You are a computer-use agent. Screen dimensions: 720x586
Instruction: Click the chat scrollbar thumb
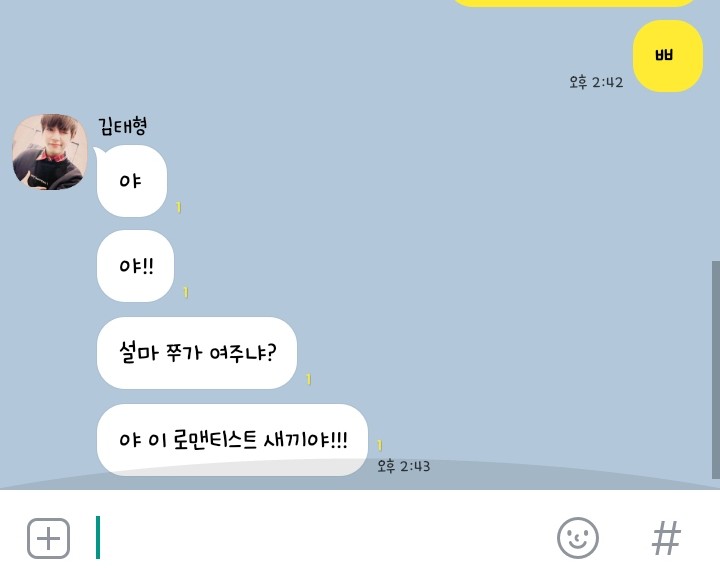click(x=715, y=370)
